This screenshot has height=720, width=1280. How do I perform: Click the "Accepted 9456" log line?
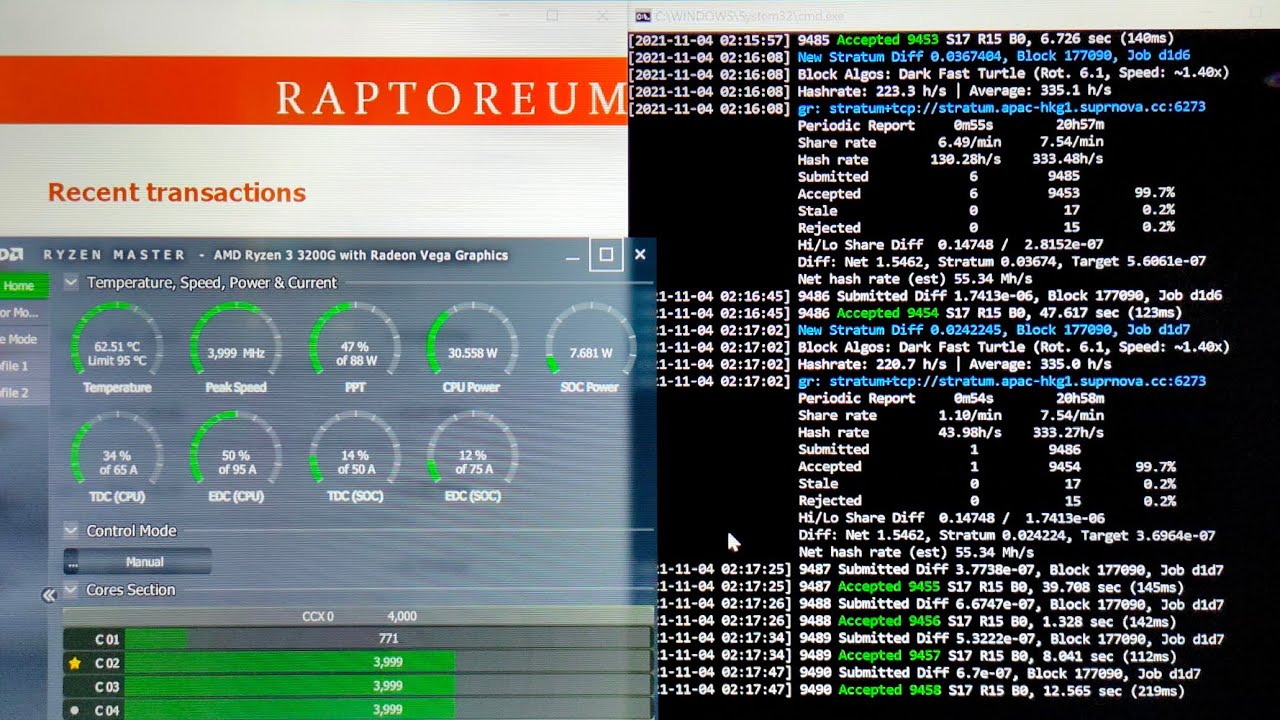point(916,621)
